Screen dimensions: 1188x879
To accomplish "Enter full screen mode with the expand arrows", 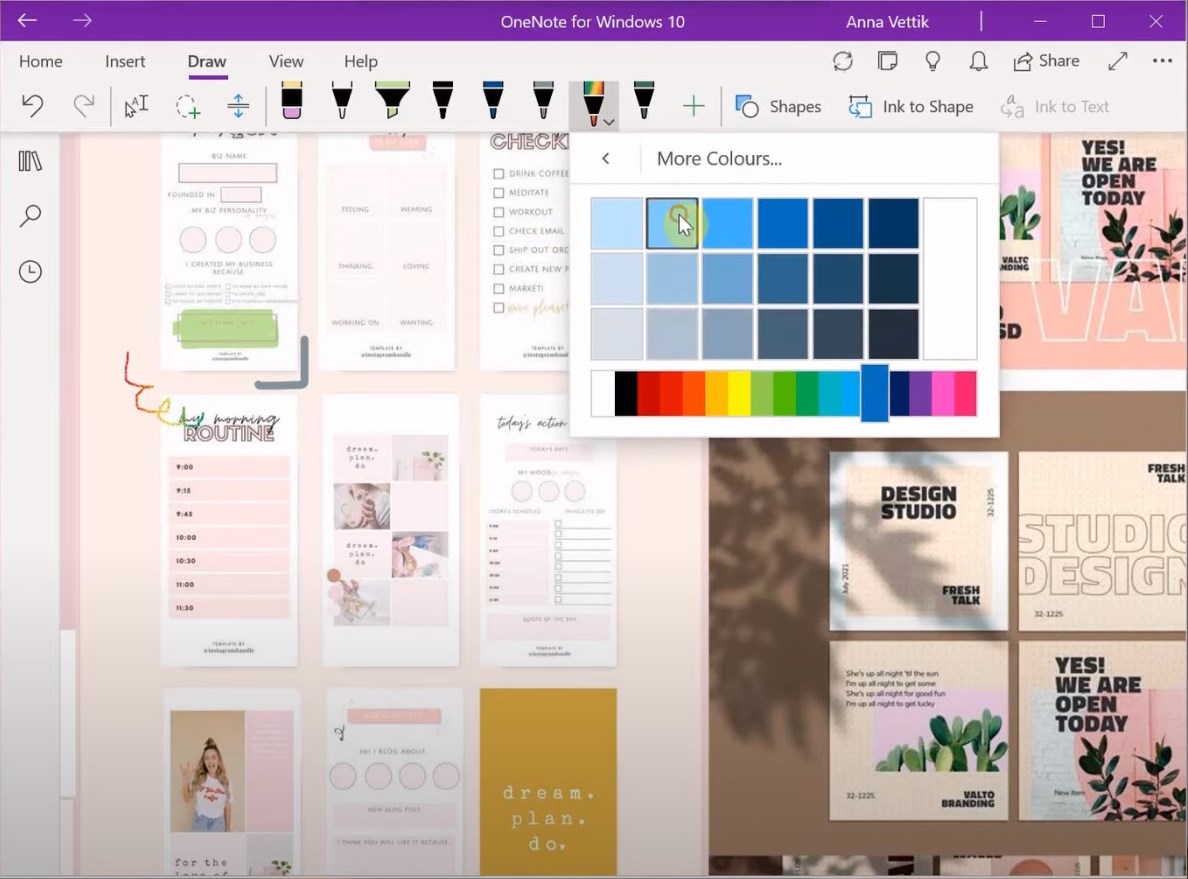I will click(x=1118, y=61).
